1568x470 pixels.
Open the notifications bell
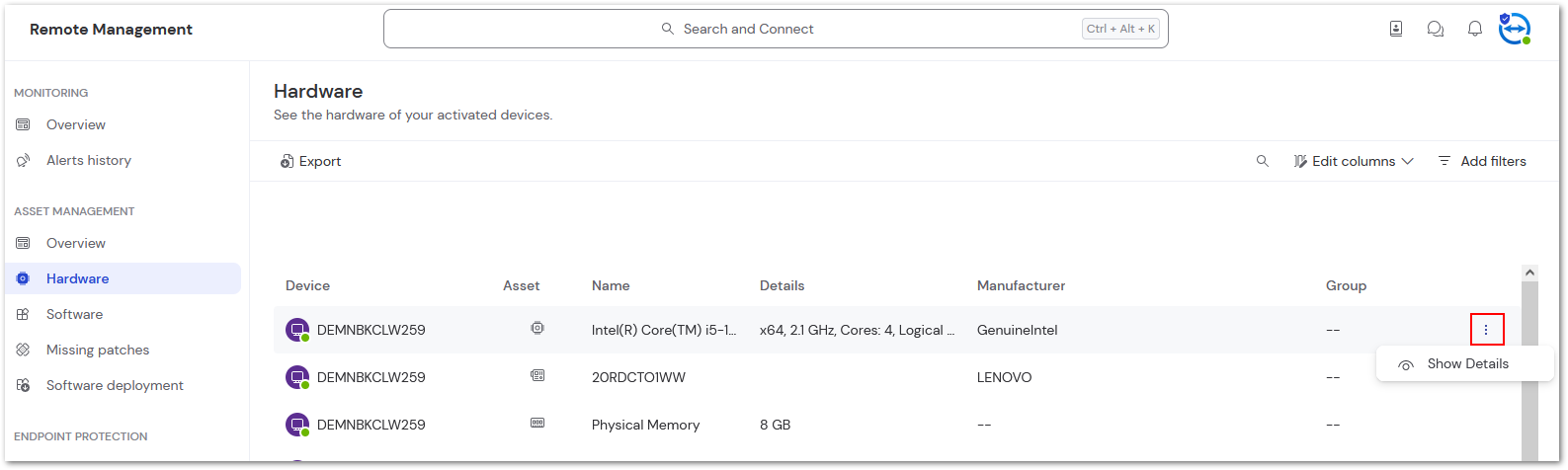pyautogui.click(x=1474, y=29)
